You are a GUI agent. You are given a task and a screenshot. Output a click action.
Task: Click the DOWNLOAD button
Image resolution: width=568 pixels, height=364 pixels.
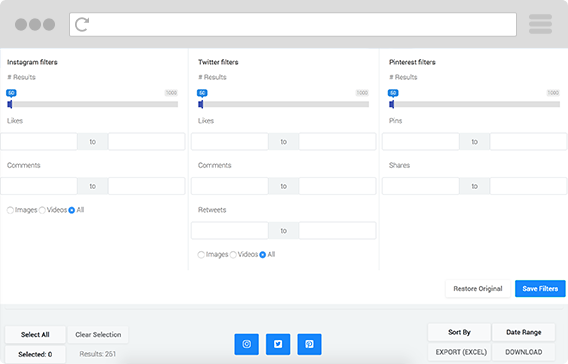(523, 352)
